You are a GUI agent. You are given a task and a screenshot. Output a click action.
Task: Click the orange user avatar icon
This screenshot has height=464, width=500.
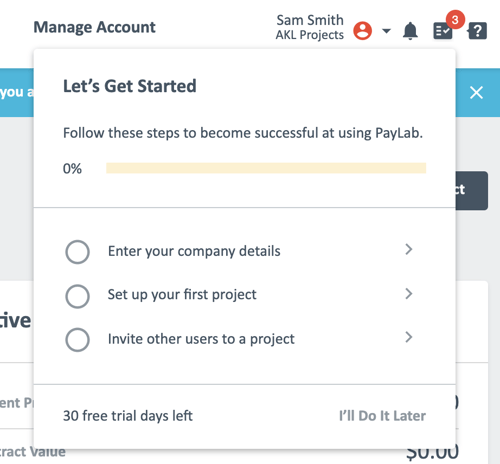[x=363, y=31]
